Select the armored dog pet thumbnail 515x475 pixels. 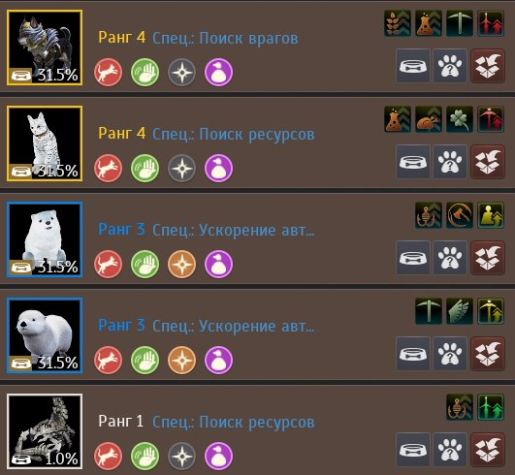(45, 48)
